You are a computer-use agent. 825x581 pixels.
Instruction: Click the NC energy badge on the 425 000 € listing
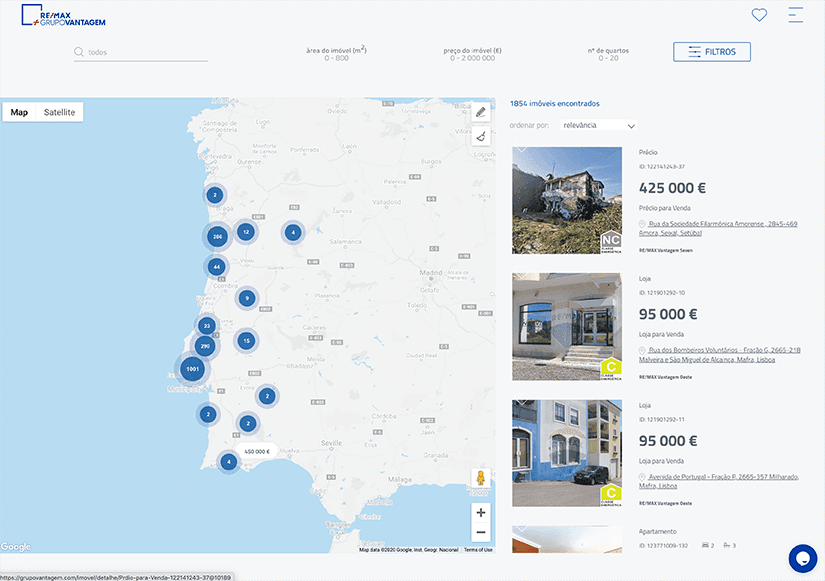609,240
